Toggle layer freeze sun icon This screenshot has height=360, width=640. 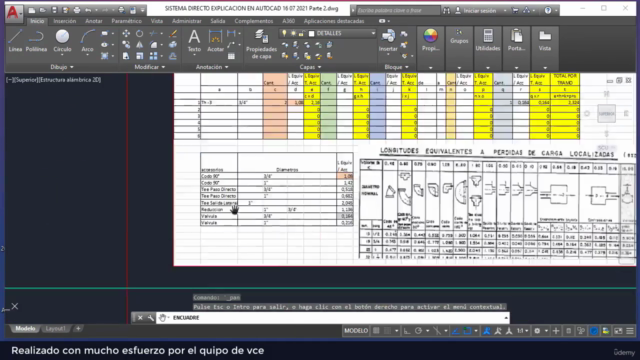[293, 33]
